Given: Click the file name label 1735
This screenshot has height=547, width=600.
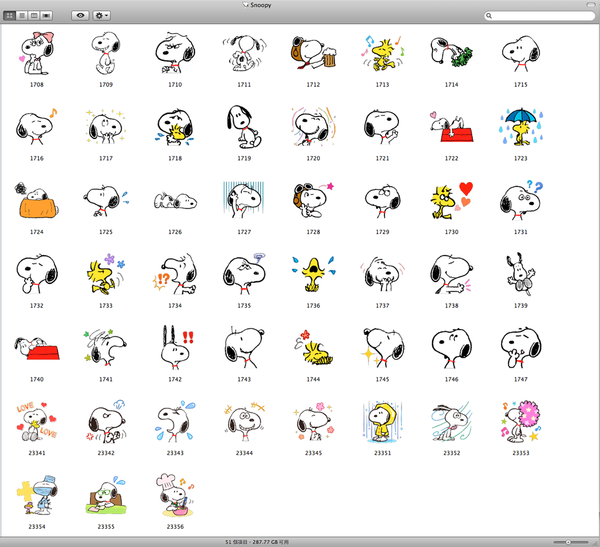Looking at the screenshot, I should click(x=244, y=305).
